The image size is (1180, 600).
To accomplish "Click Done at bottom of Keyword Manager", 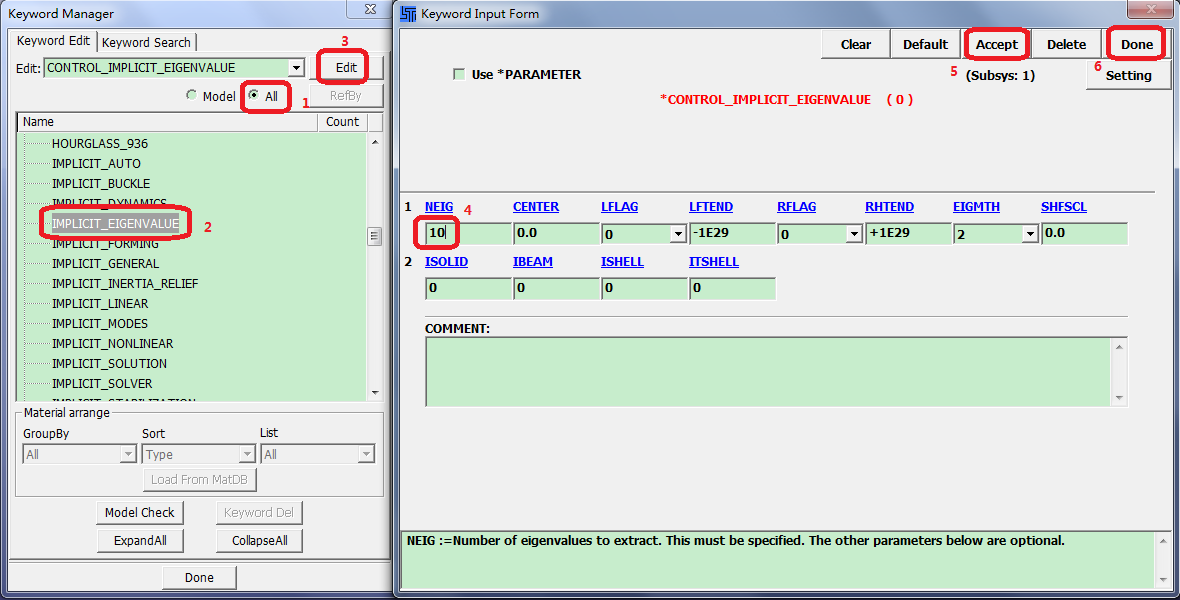I will (x=199, y=577).
